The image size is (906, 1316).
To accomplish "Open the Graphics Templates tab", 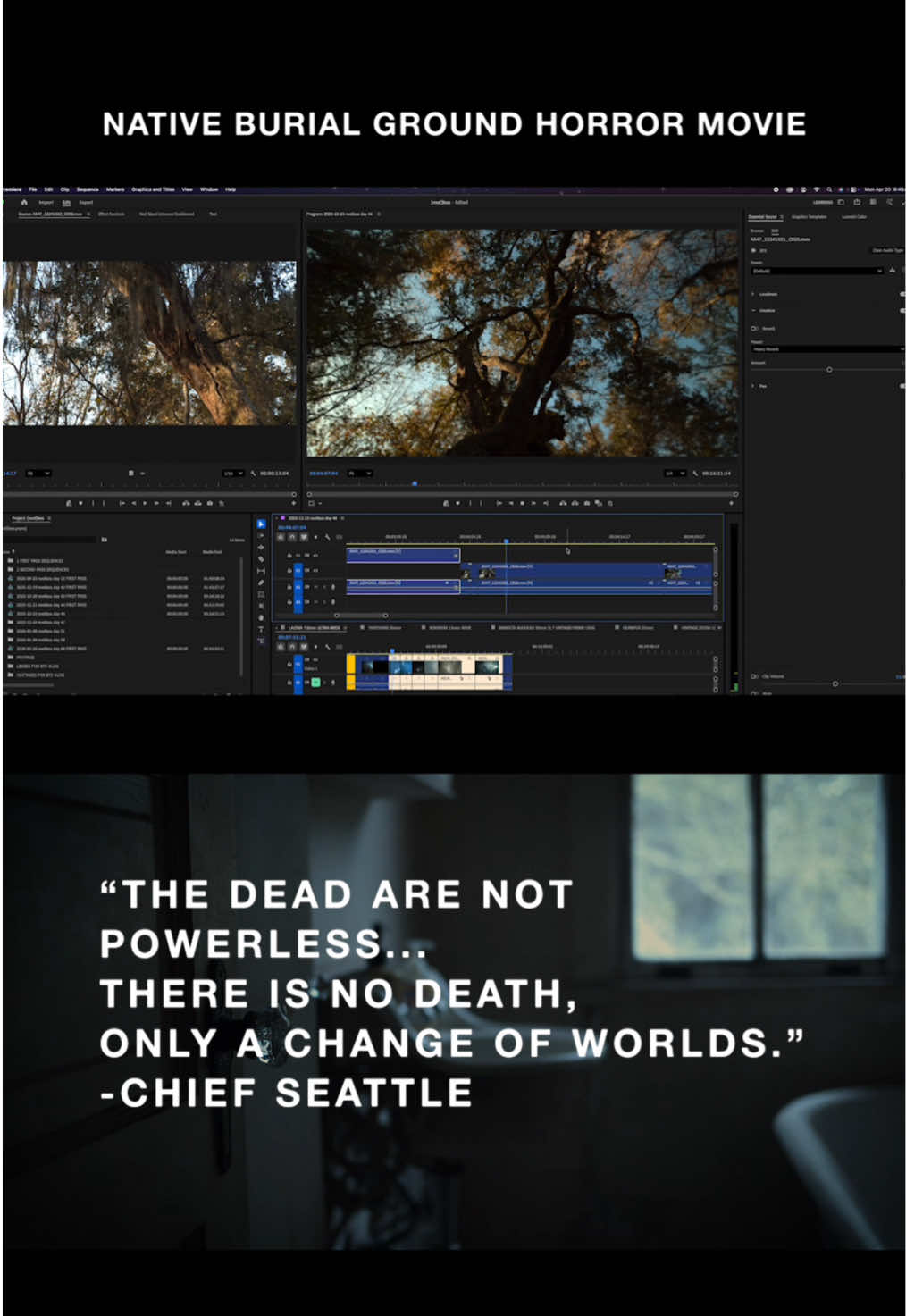I will 809,217.
